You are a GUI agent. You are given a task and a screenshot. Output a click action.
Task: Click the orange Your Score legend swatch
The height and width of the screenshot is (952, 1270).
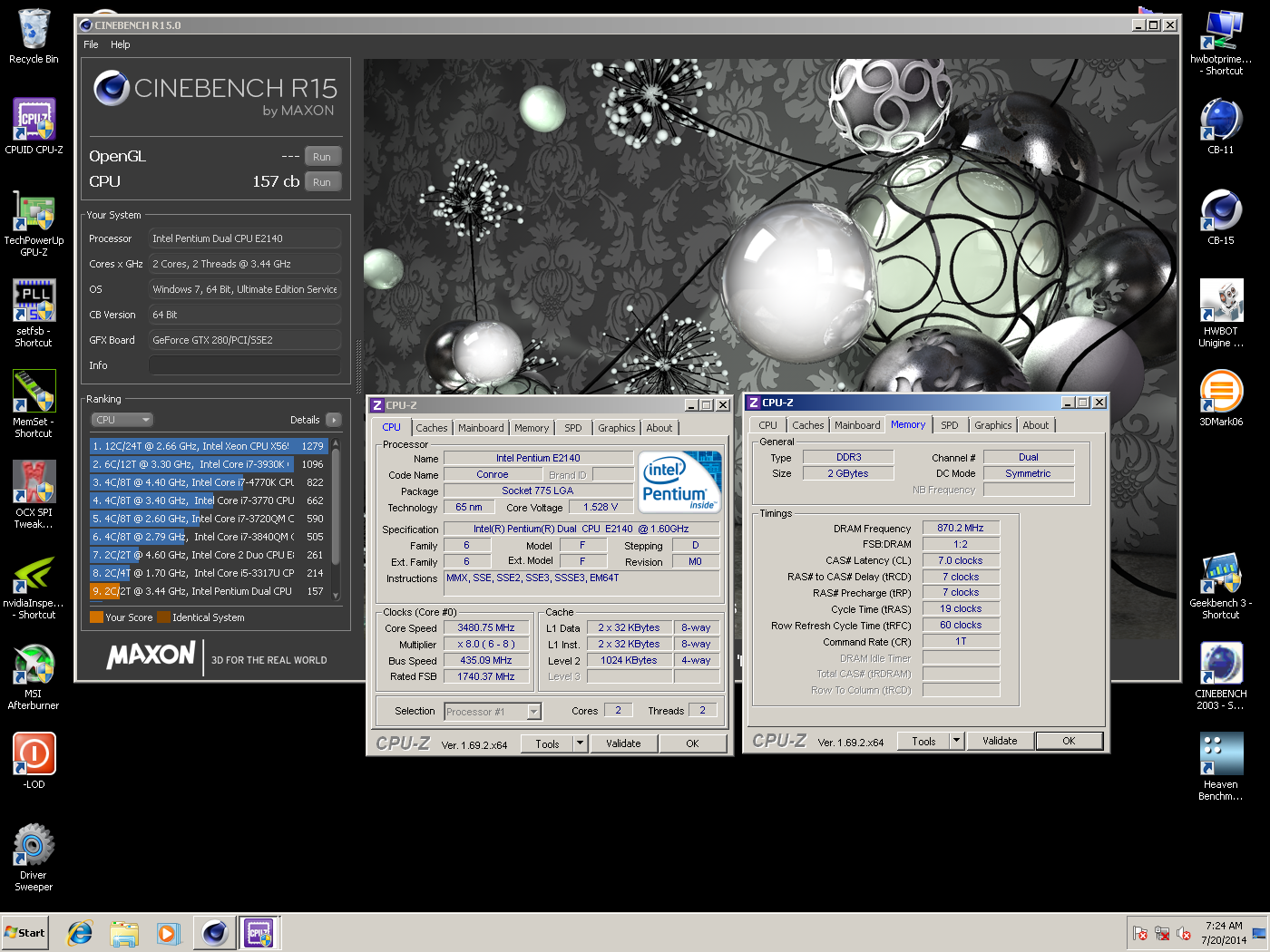pyautogui.click(x=96, y=617)
